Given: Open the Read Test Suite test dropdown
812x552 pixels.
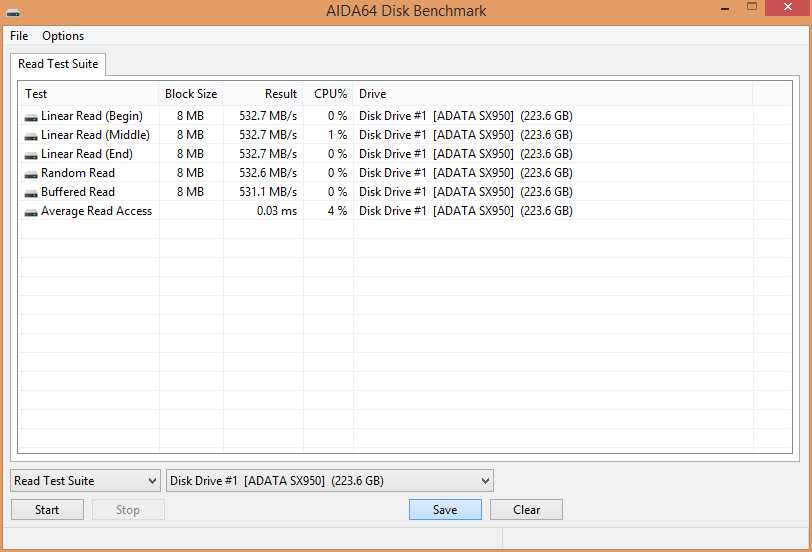Looking at the screenshot, I should click(x=85, y=481).
